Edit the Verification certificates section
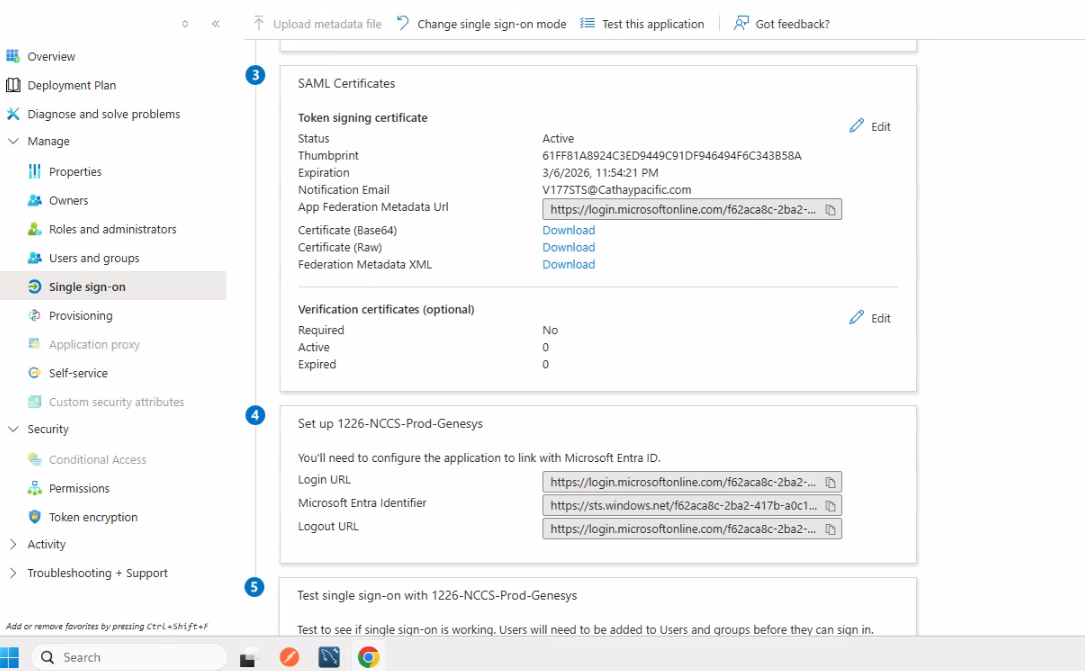 click(x=870, y=319)
